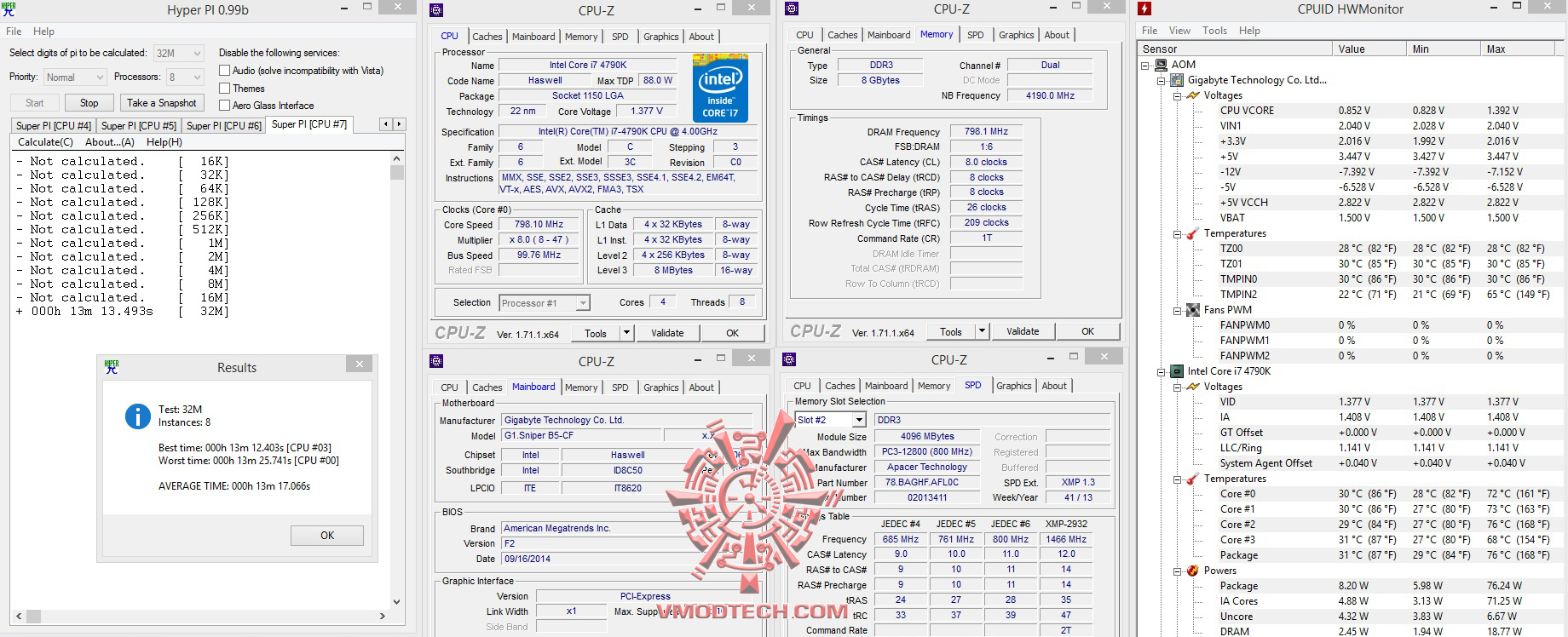This screenshot has height=637, width=1568.
Task: Click the Intel Core i7 4790K name field
Action: coord(588,65)
